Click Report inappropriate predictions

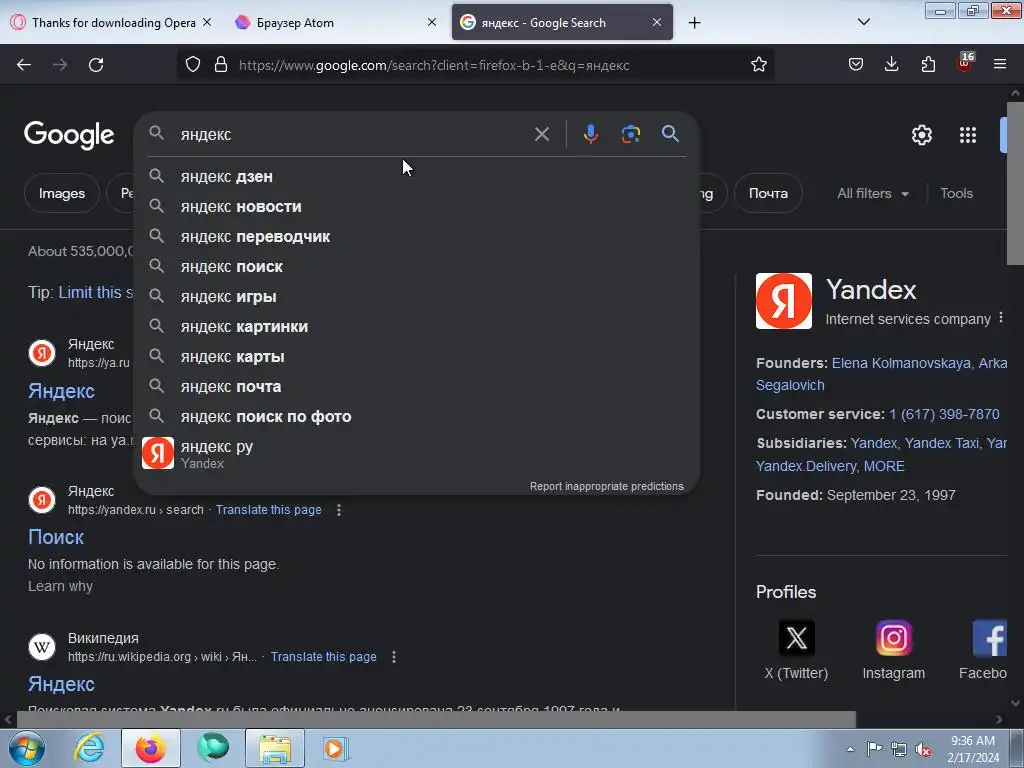pyautogui.click(x=606, y=487)
